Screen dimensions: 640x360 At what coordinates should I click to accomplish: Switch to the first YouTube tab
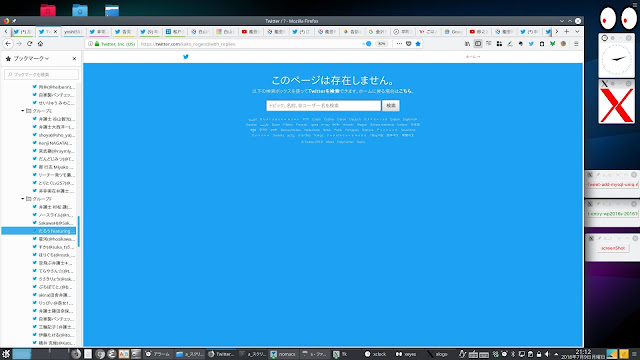251,31
